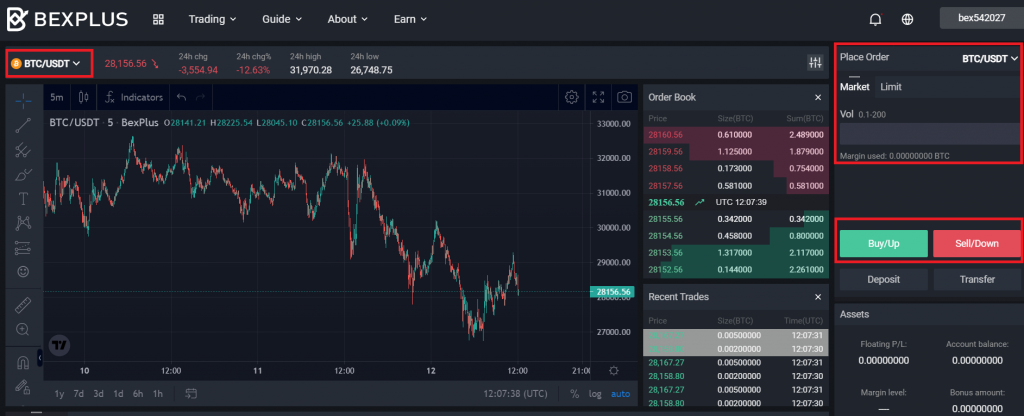Viewport: 1024px width, 416px height.
Task: Select ask price 28157.56 in order book
Action: [x=665, y=185]
